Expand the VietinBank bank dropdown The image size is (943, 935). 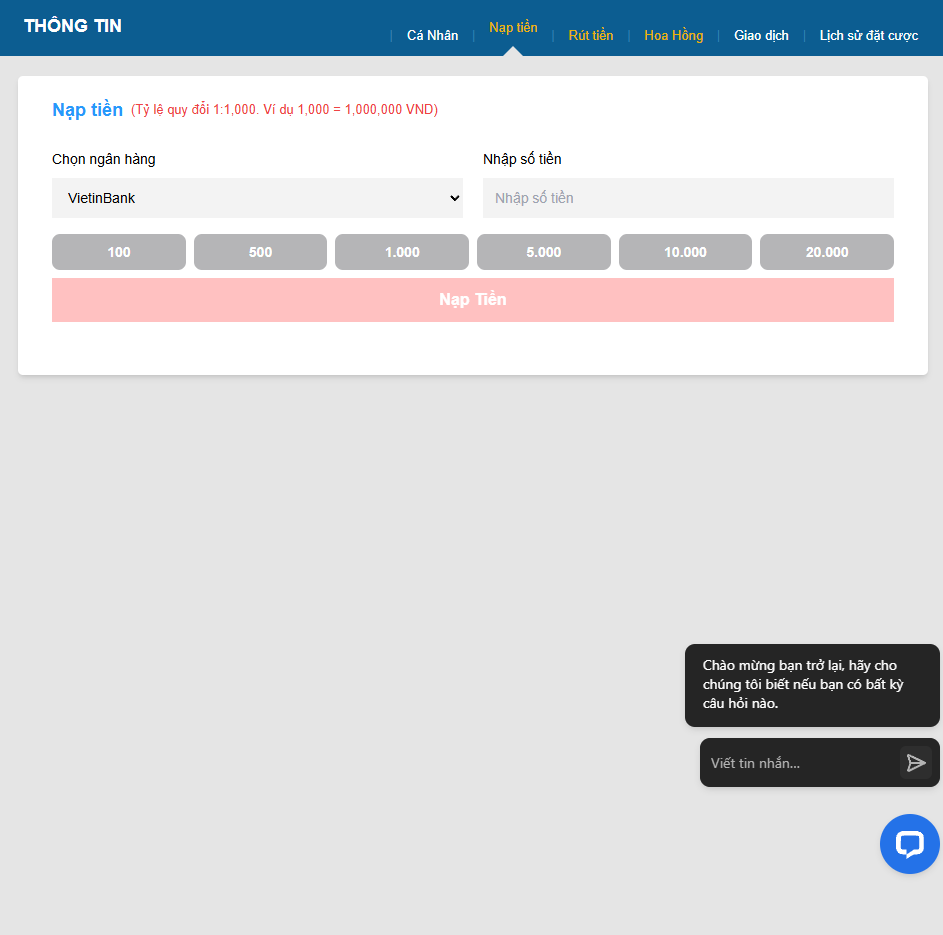257,198
